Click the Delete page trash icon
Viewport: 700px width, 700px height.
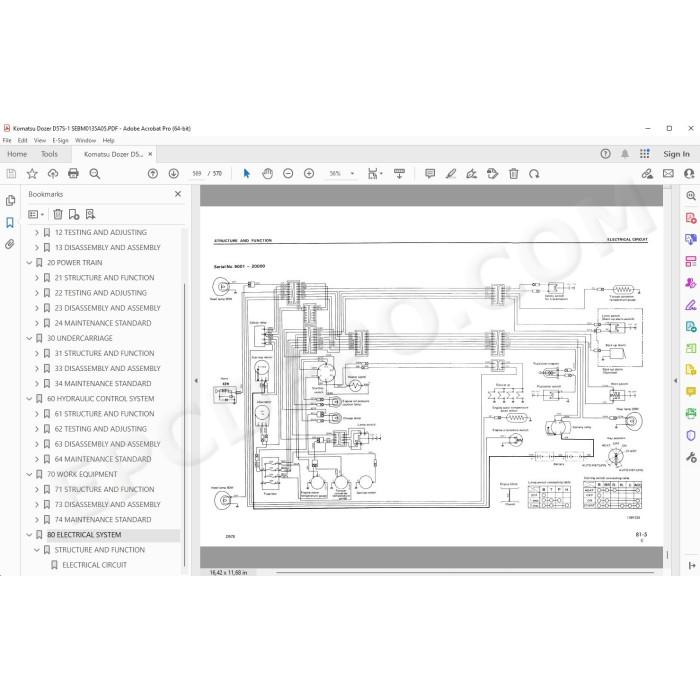(x=514, y=174)
